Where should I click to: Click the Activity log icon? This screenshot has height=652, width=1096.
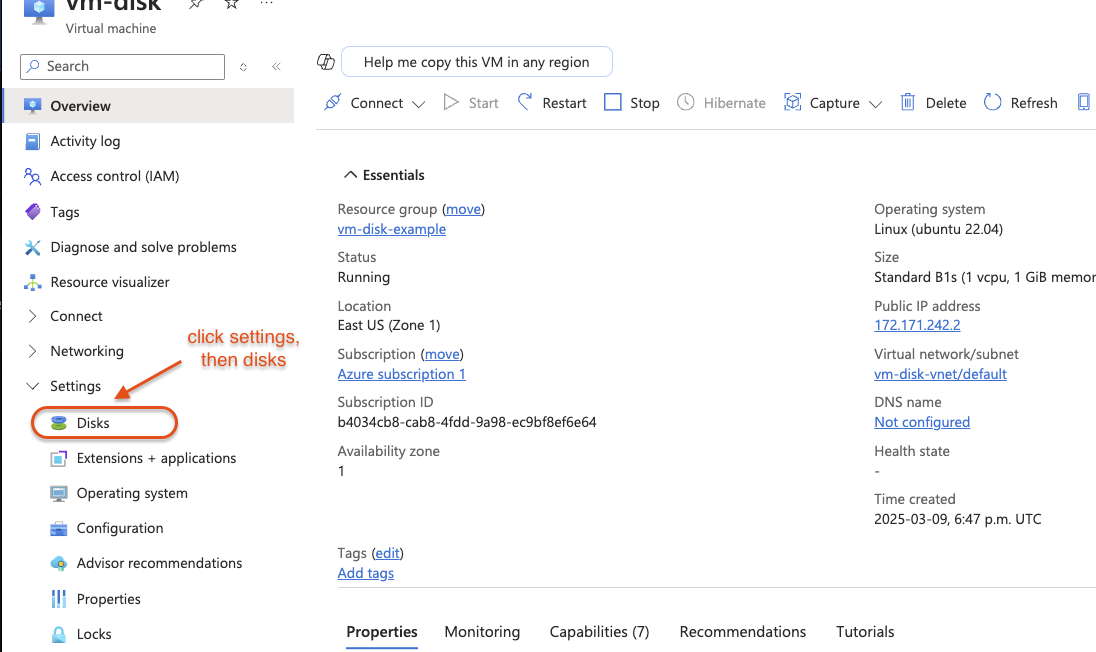click(32, 141)
